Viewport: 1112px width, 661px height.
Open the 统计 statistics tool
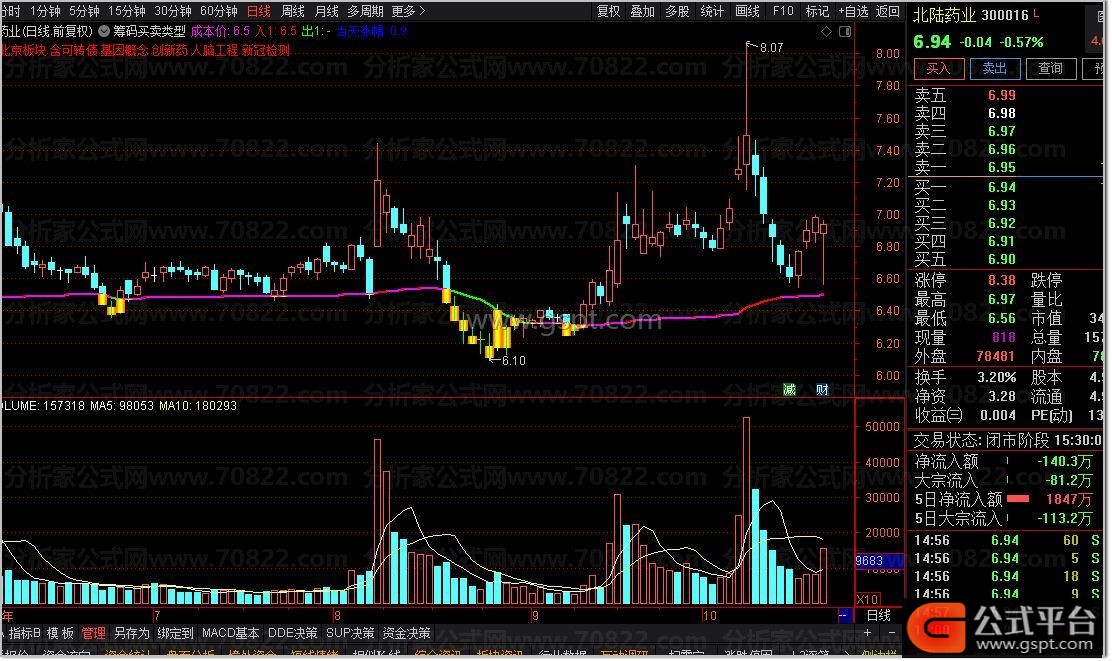(x=712, y=11)
